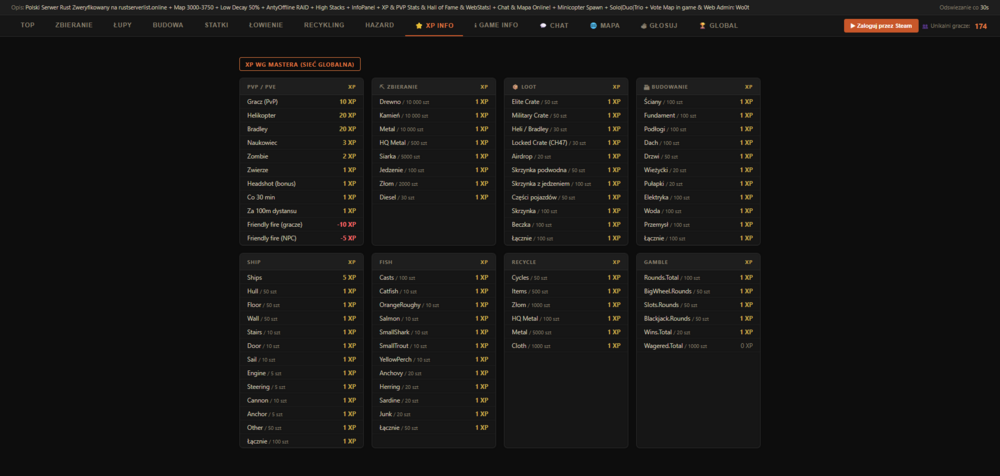Click the info icon beside GAME INFO
The width and height of the screenshot is (1000, 476).
tap(476, 26)
